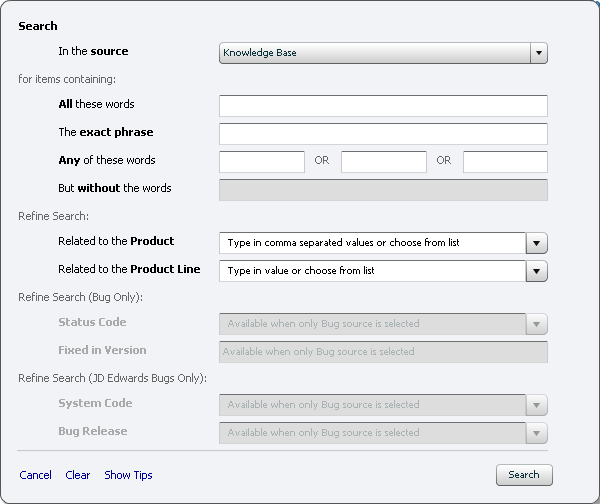Open the source dropdown arrow

(538, 53)
